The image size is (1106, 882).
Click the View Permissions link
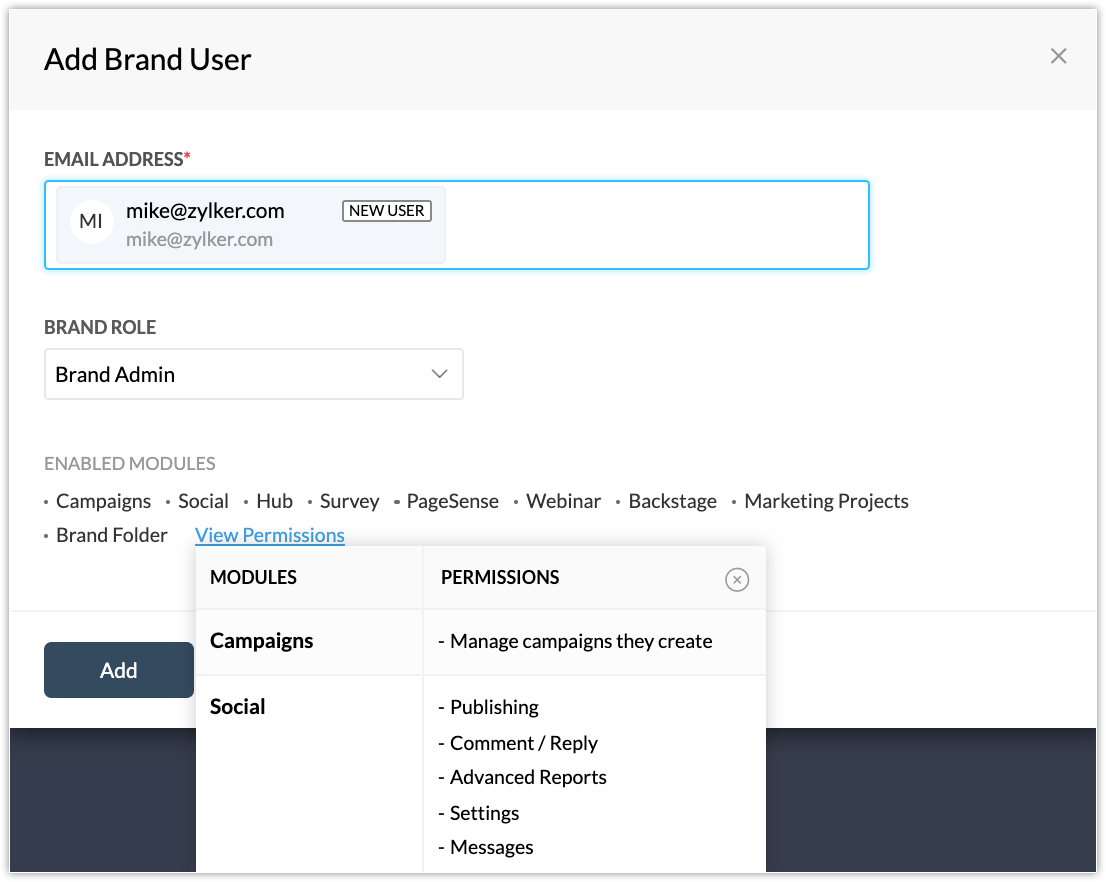point(270,535)
